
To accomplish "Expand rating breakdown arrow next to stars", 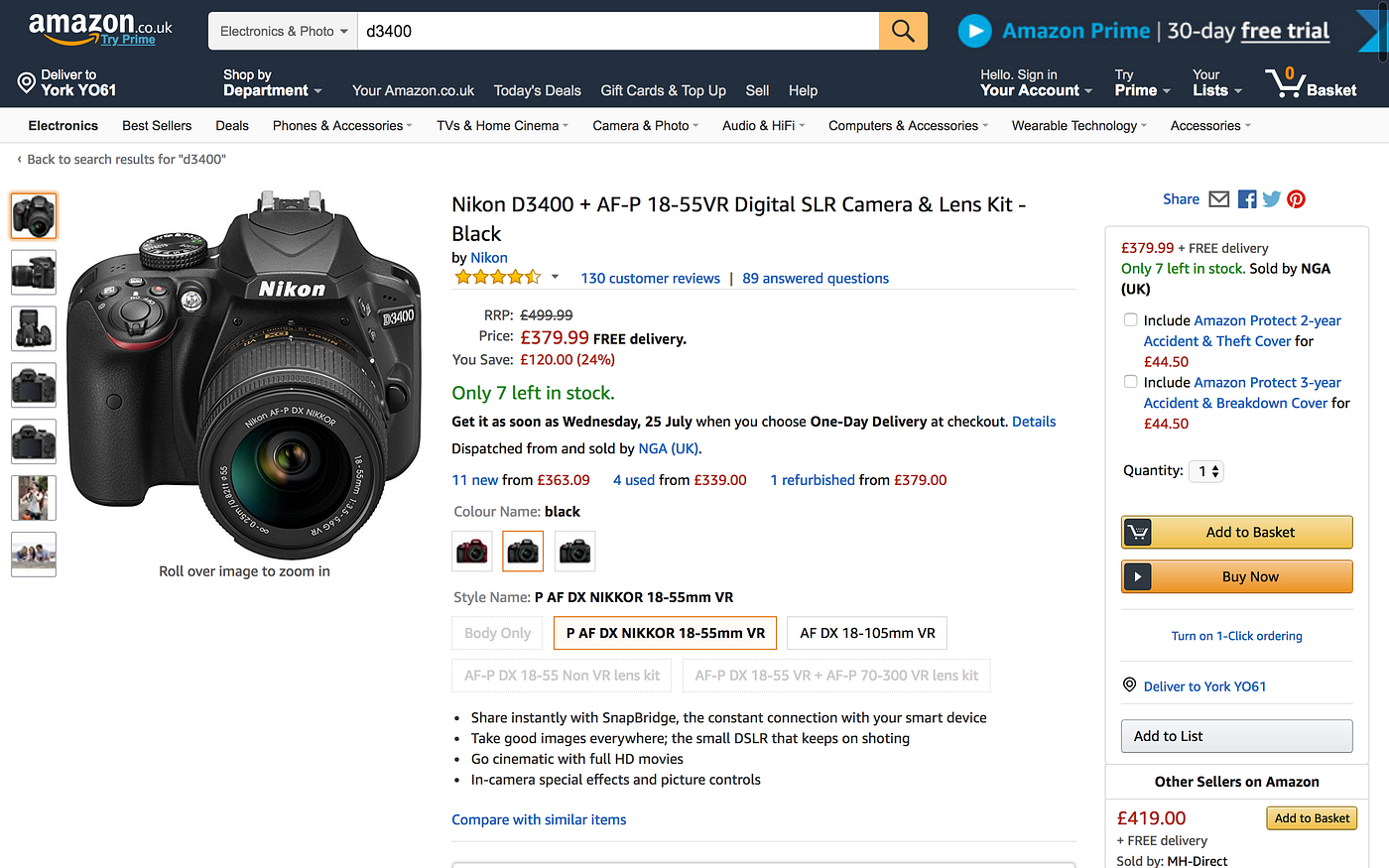I will (555, 278).
